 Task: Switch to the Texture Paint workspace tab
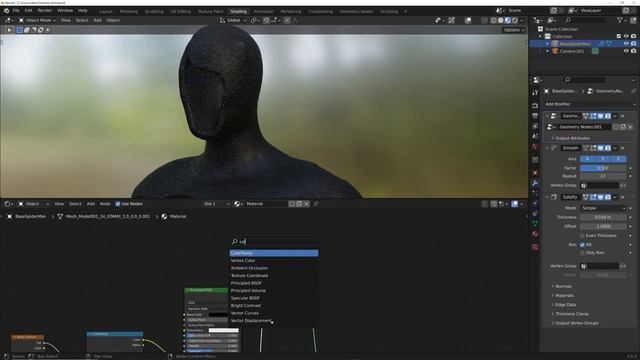211,11
